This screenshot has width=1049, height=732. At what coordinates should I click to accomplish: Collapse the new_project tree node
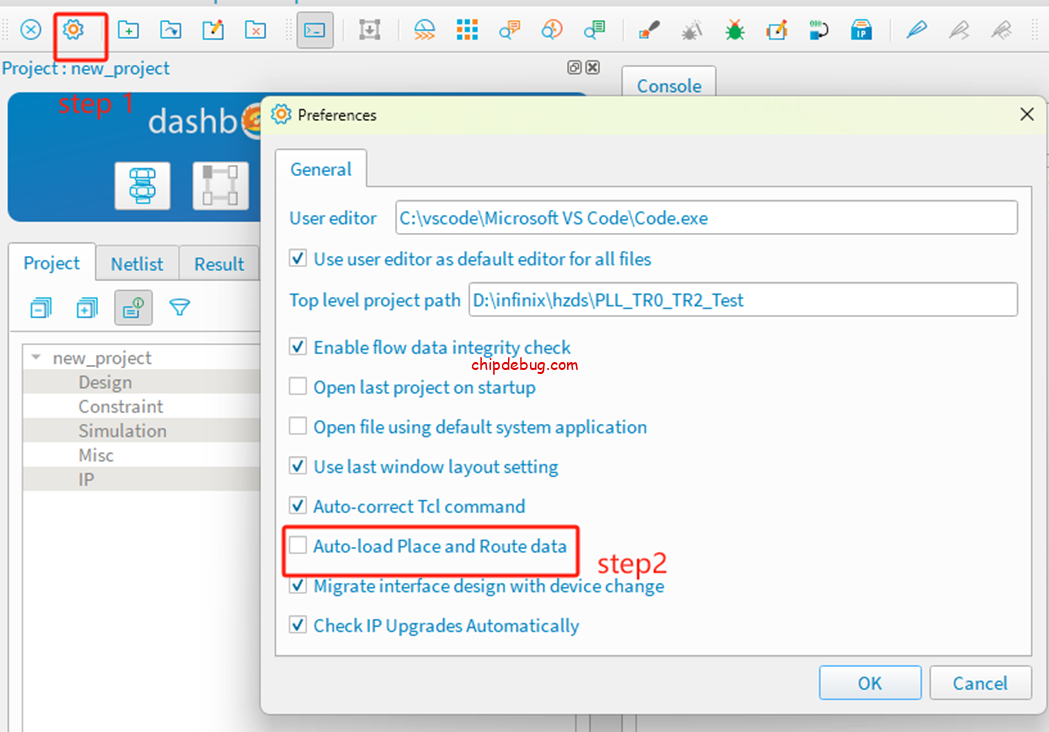(37, 358)
